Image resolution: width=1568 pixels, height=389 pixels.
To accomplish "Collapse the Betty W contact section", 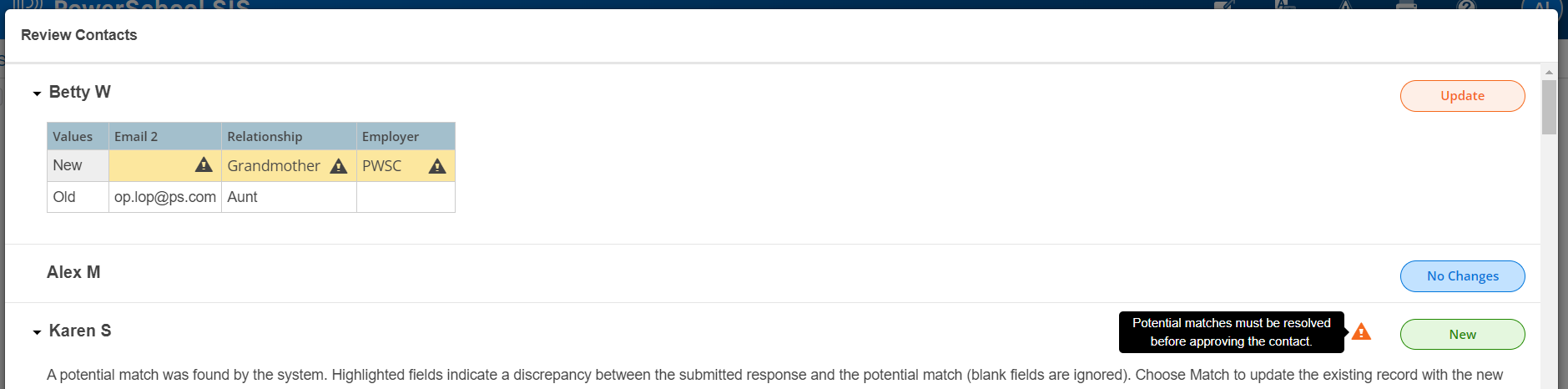I will point(37,93).
